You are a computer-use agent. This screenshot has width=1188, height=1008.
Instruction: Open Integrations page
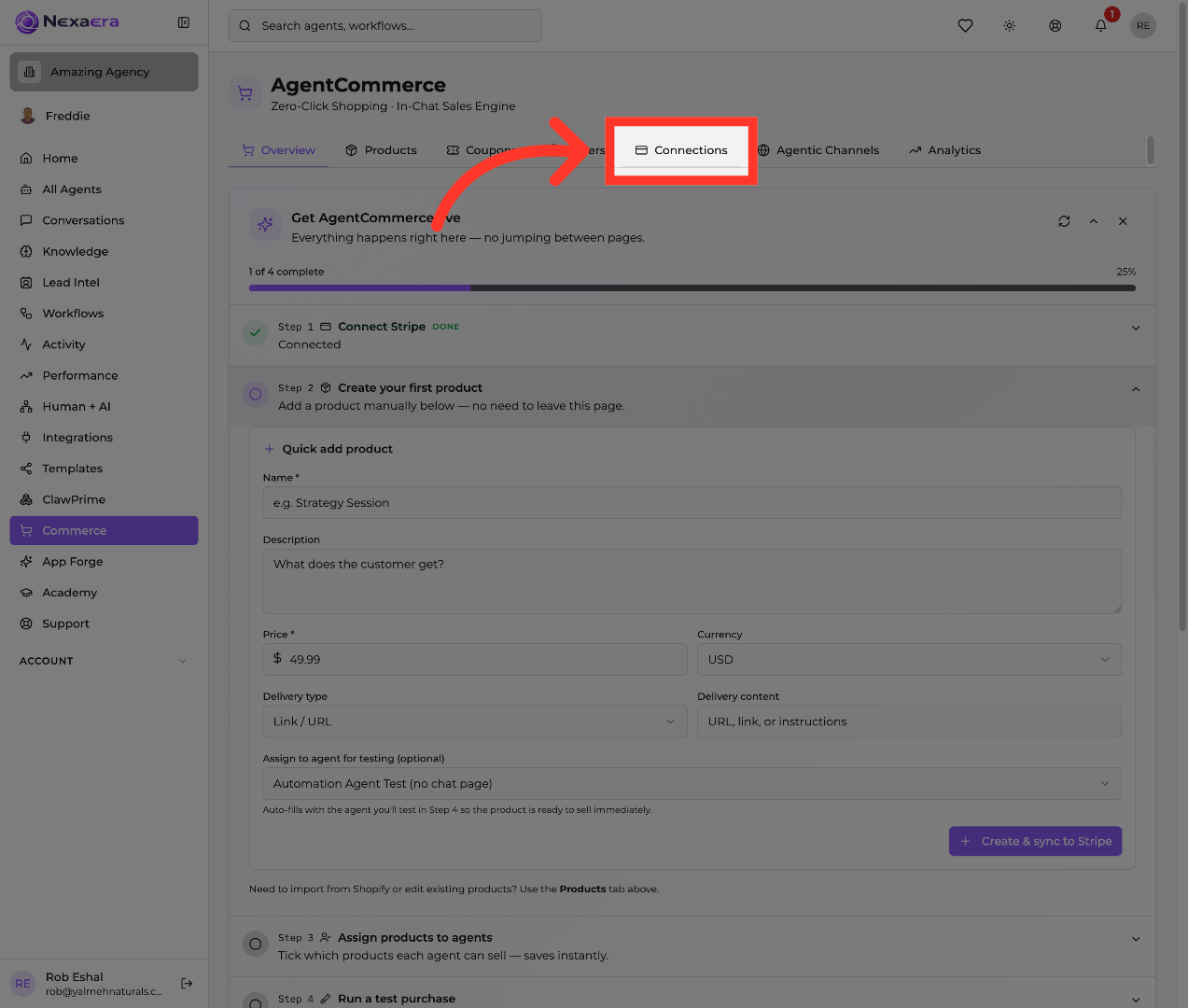(104, 438)
